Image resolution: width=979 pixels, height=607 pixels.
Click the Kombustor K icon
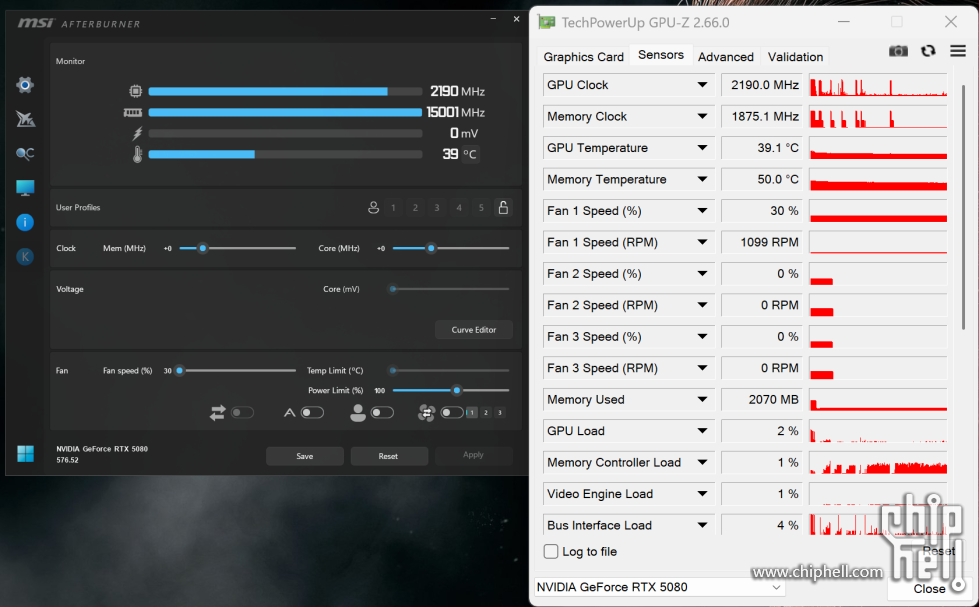[x=25, y=257]
